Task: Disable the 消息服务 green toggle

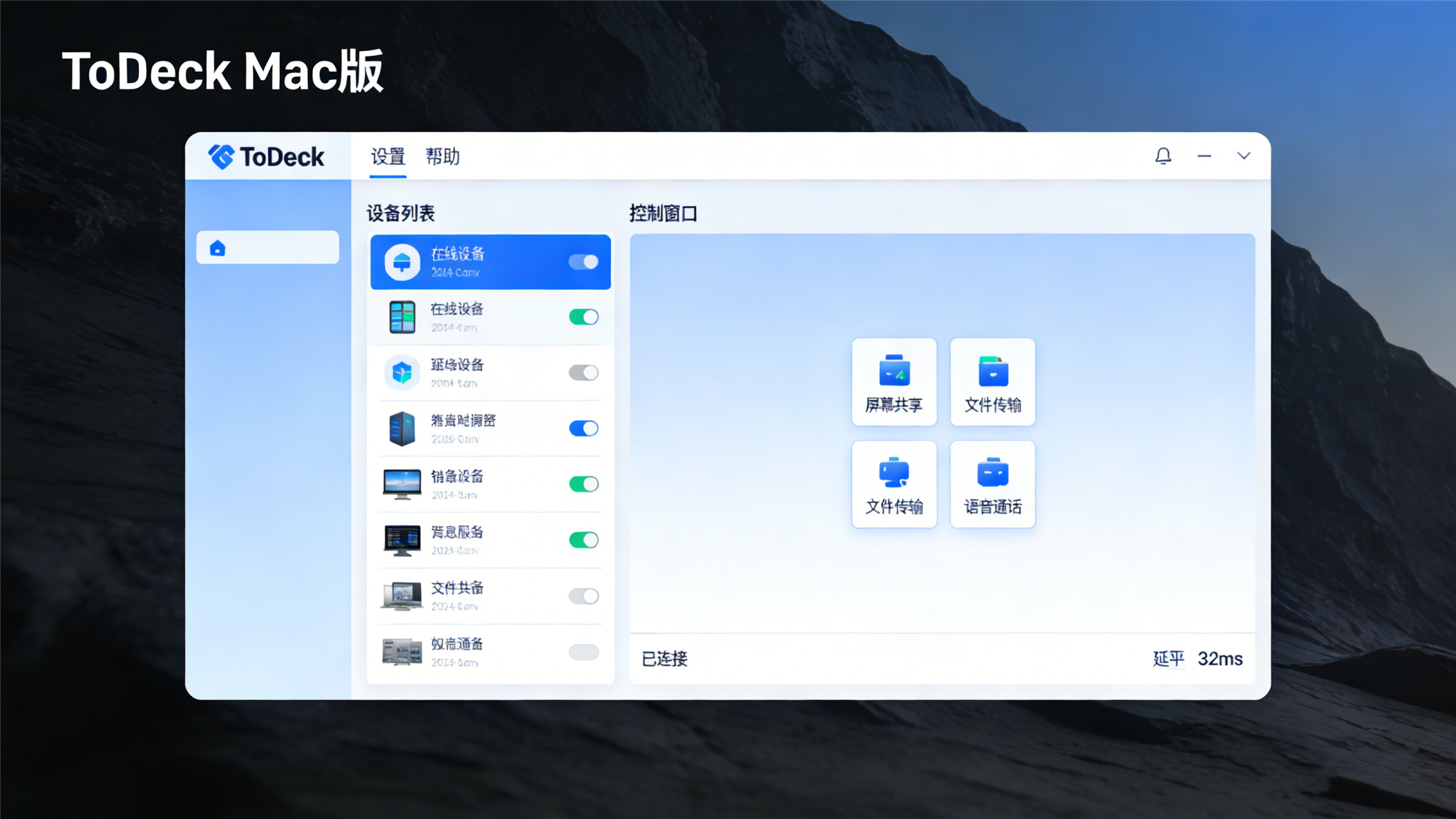Action: tap(583, 539)
